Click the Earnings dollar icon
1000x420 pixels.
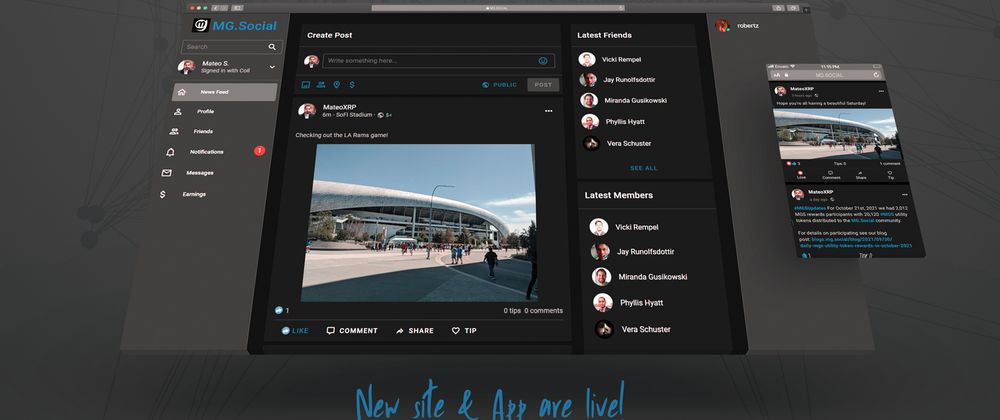[163, 194]
